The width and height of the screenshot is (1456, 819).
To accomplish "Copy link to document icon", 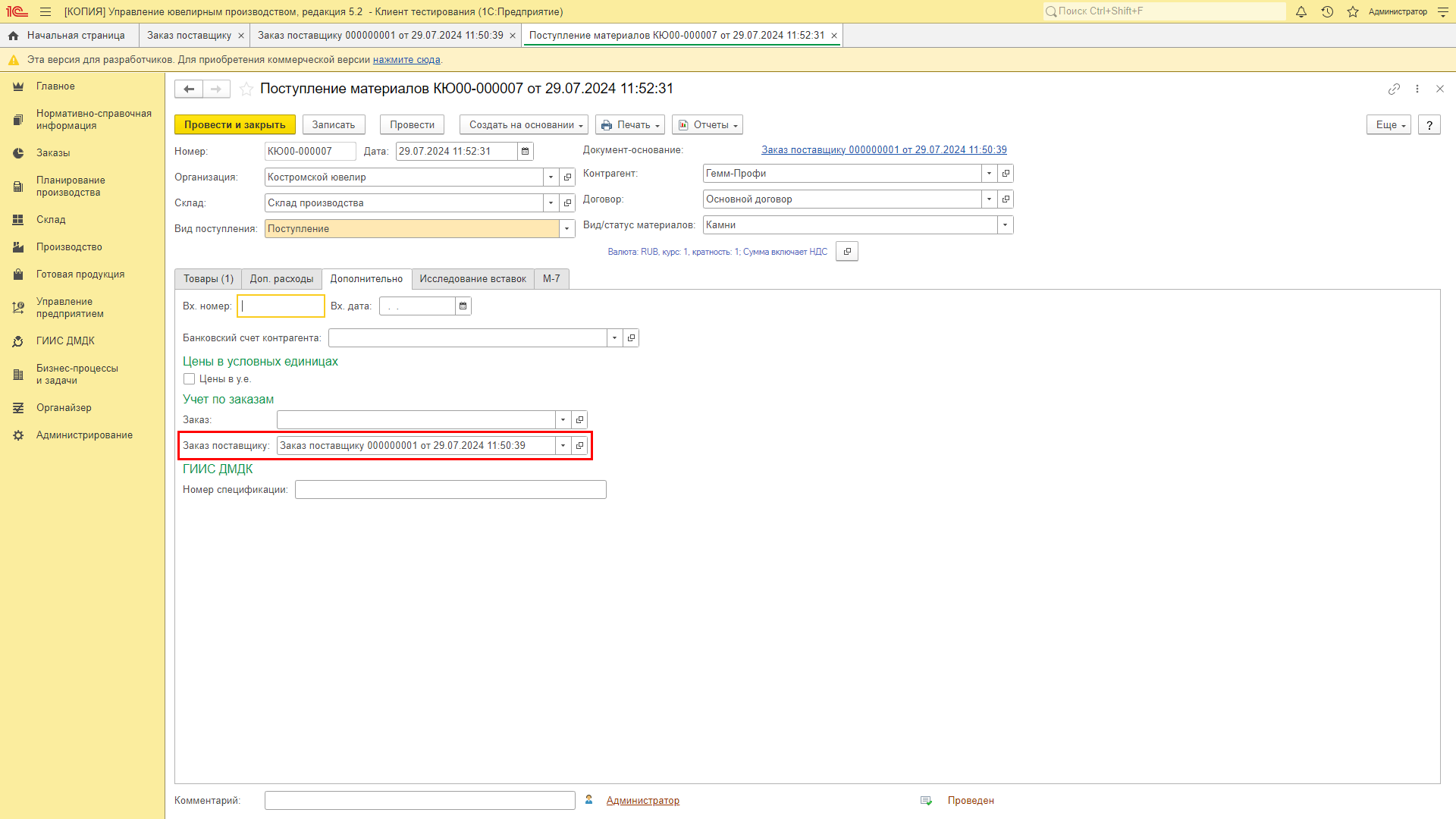I will pyautogui.click(x=1394, y=89).
